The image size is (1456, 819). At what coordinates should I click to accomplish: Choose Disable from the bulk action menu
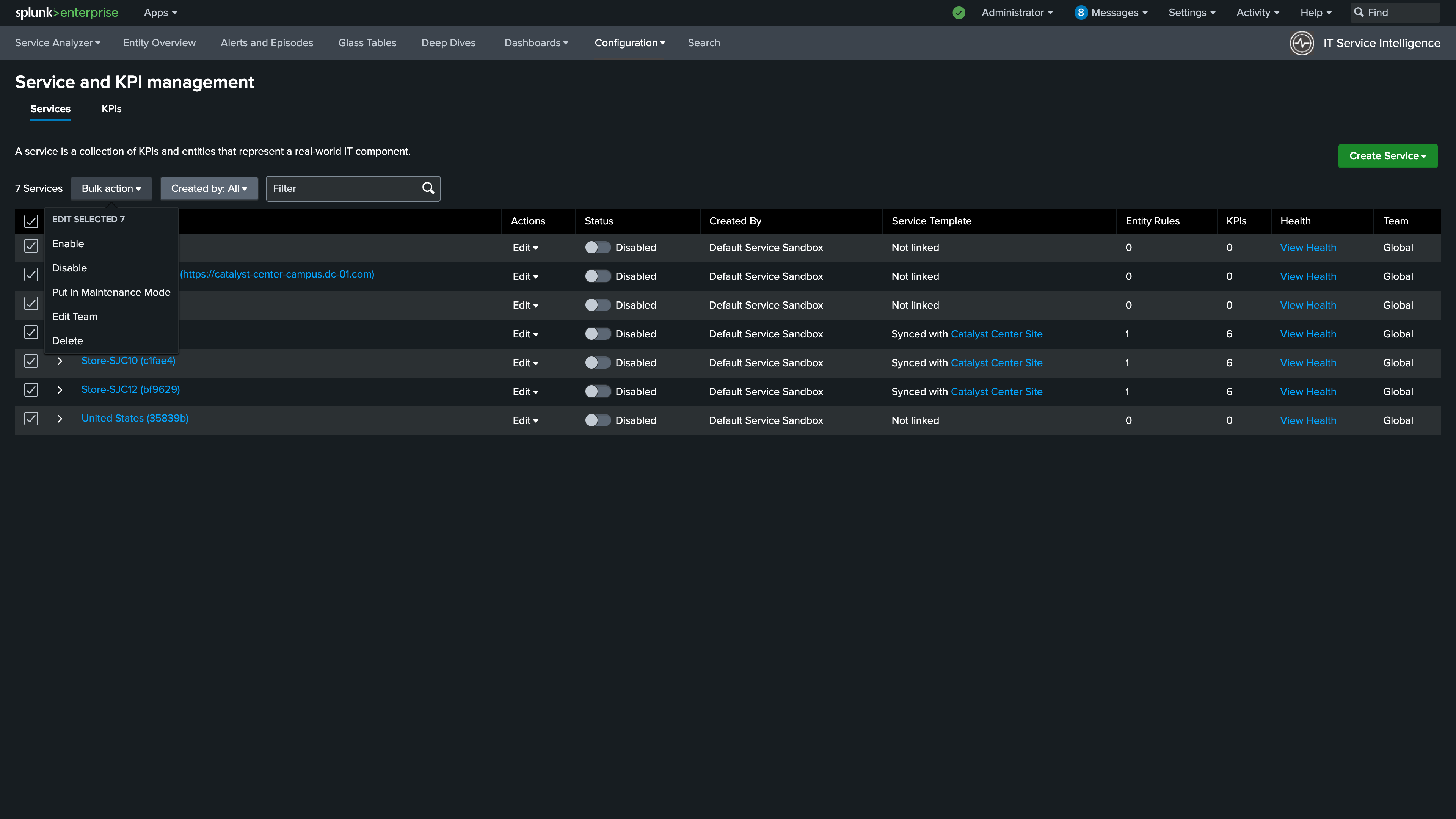click(x=111, y=268)
